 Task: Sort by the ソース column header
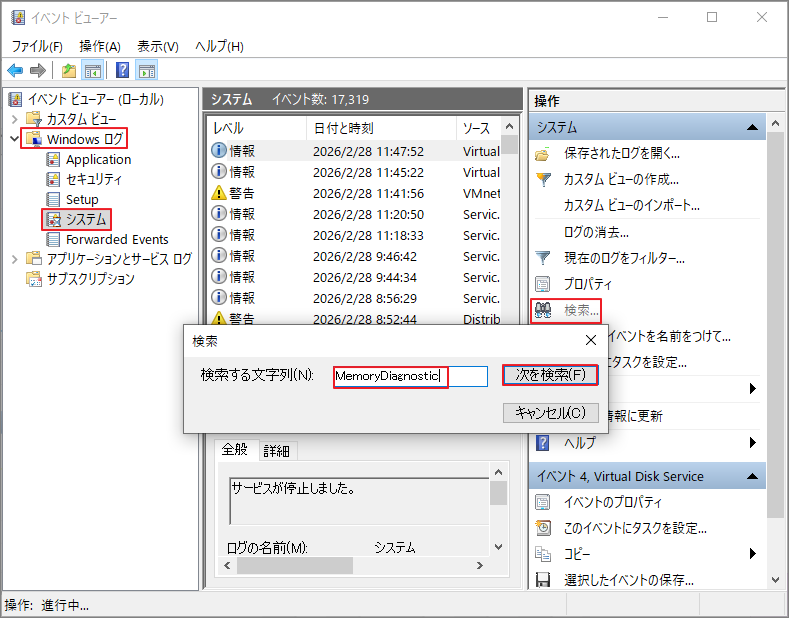click(x=478, y=128)
